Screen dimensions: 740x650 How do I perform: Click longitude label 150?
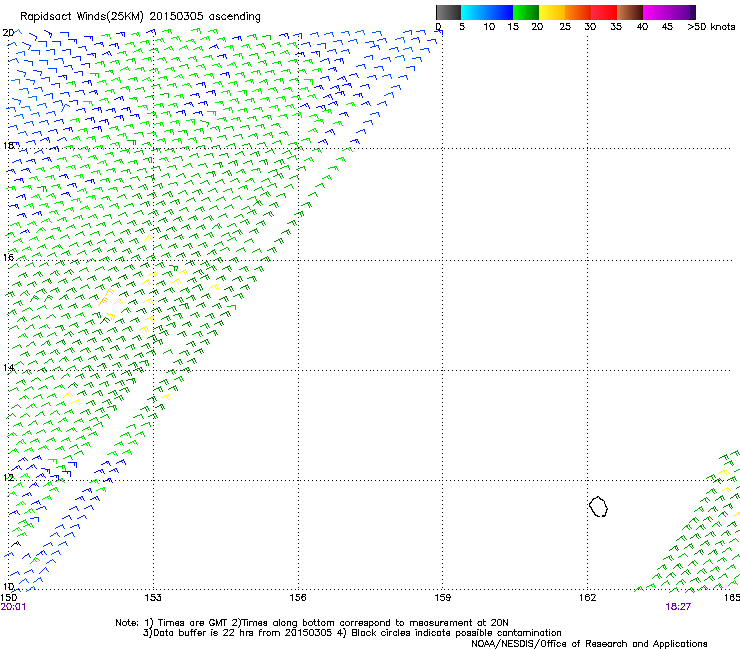[x=8, y=598]
